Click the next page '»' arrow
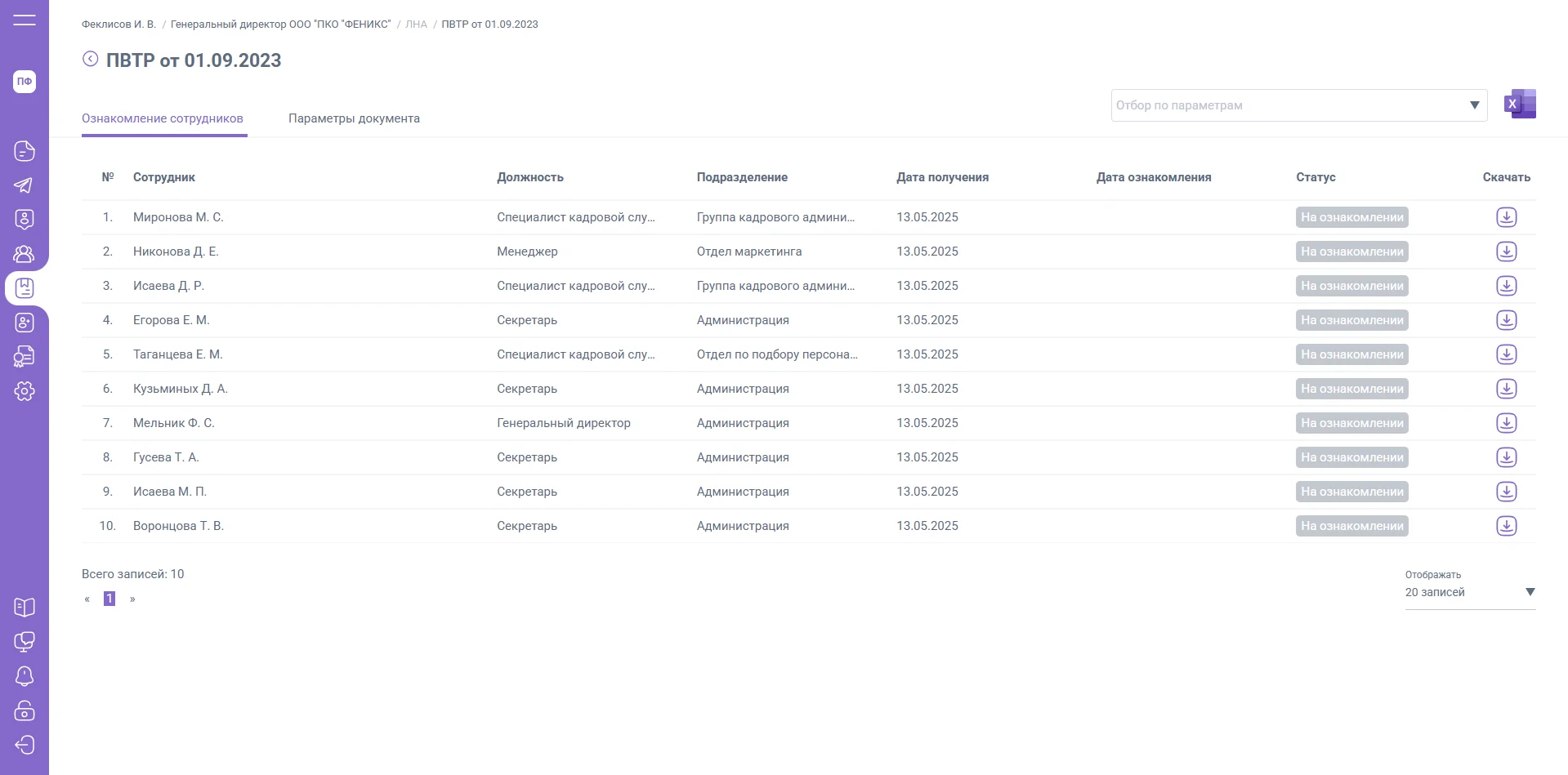This screenshot has height=775, width=1568. (132, 599)
